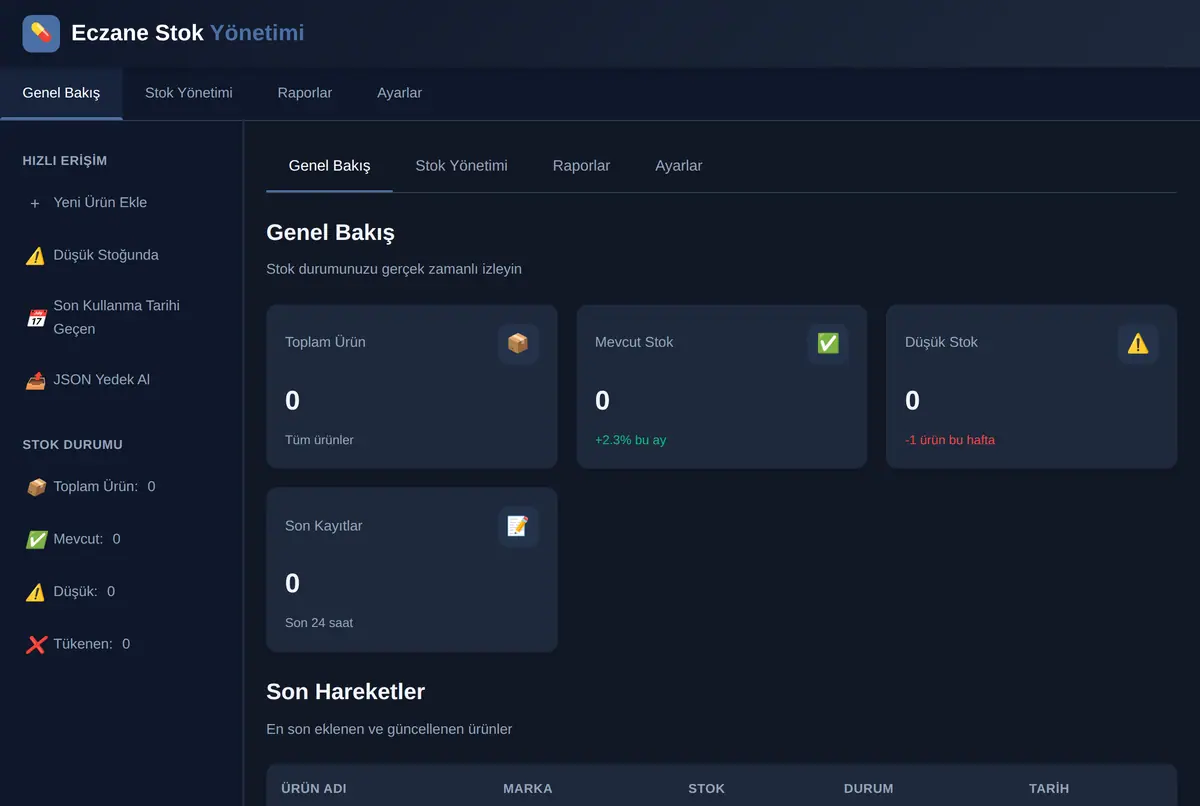The image size is (1200, 806).
Task: Click the package icon on Toplam Ürün card
Action: pyautogui.click(x=518, y=343)
